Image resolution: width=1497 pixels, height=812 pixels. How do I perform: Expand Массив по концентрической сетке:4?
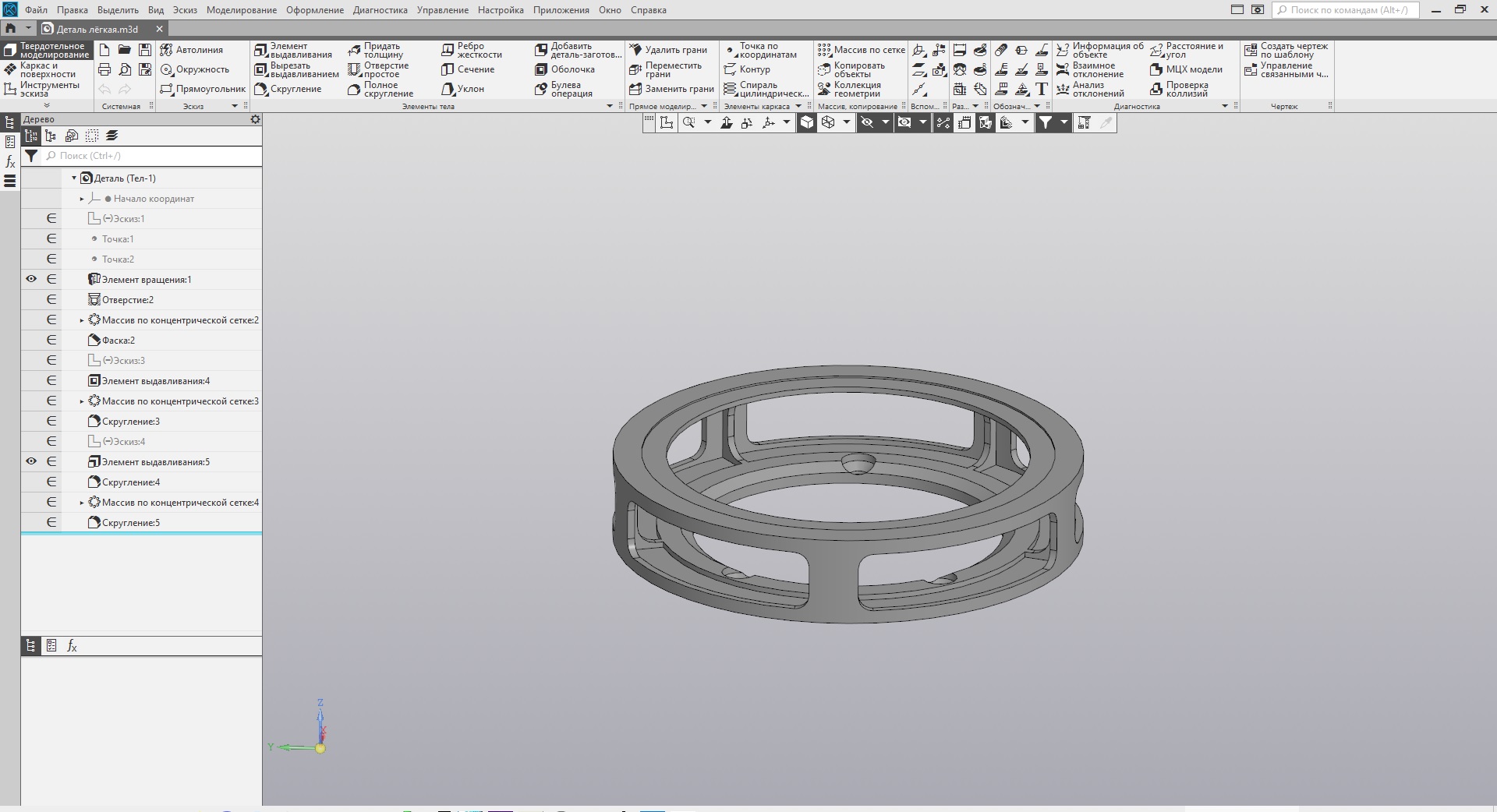coord(82,503)
